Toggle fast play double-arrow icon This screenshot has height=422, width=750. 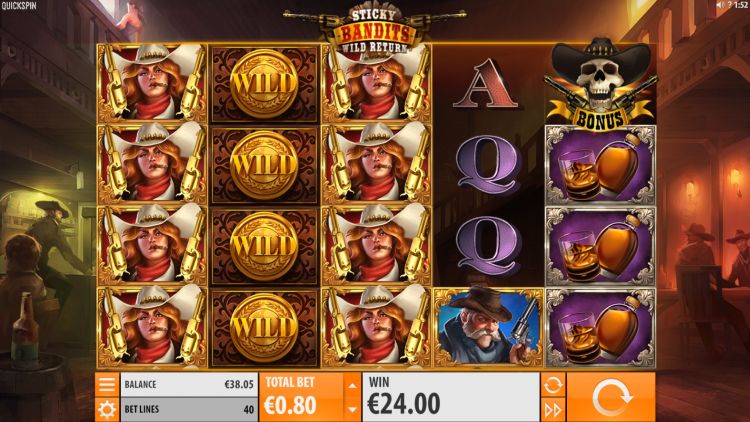(553, 410)
